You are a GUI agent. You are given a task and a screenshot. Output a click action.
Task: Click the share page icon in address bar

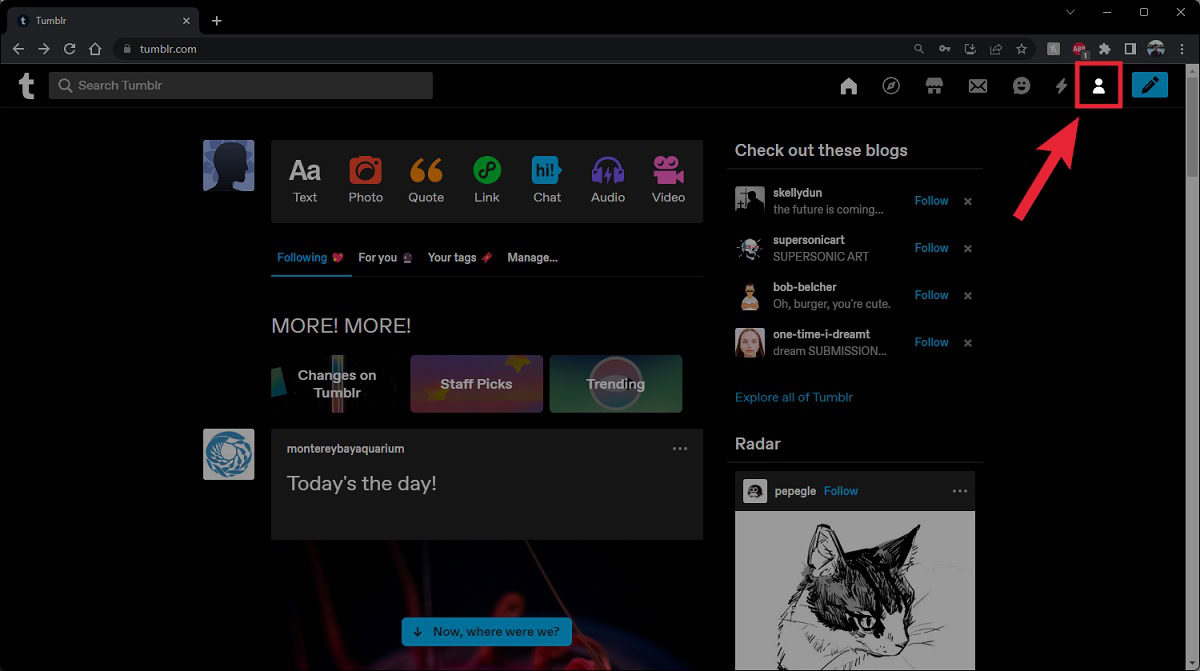996,48
